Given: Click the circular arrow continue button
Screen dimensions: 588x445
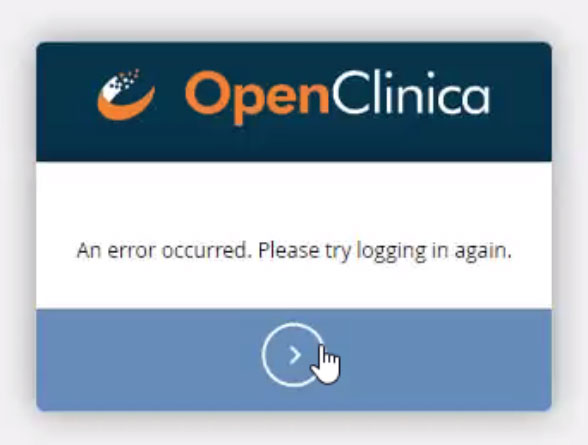Looking at the screenshot, I should tap(294, 355).
